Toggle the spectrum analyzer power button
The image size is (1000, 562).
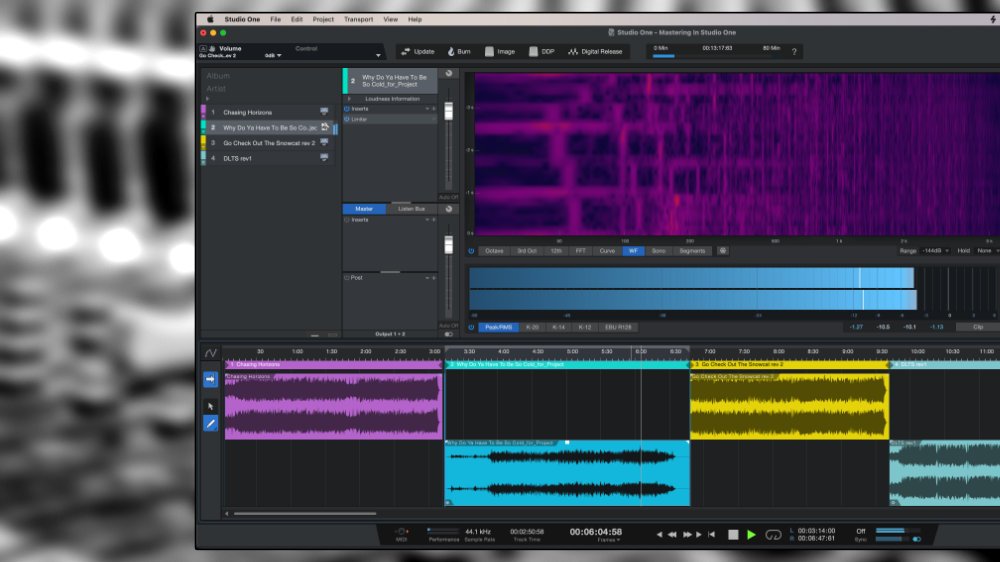tap(471, 251)
